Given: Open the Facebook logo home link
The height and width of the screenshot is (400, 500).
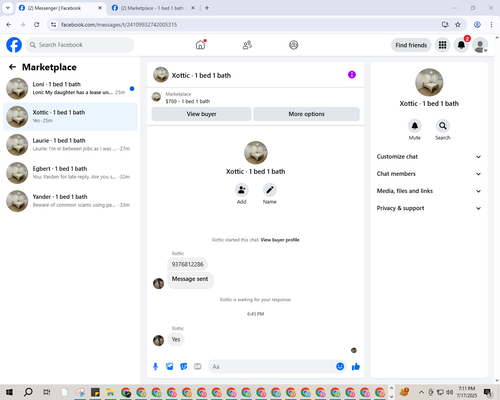Looking at the screenshot, I should coord(14,45).
